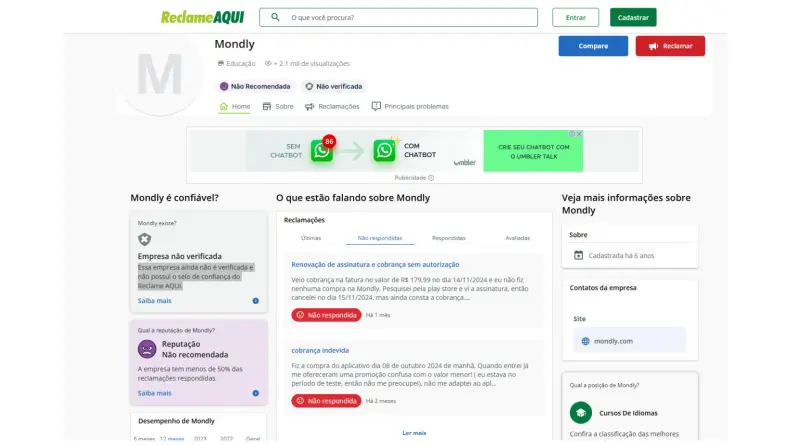Click Saiba mais in Reputação card

[x=154, y=393]
